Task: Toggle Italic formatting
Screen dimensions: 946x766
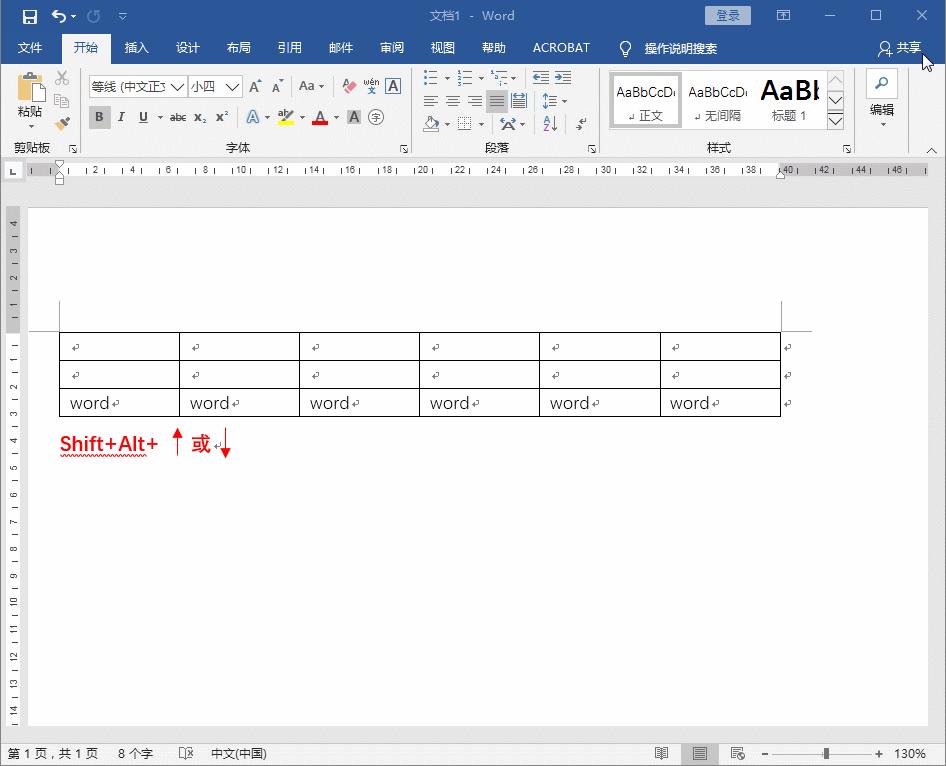Action: pos(121,117)
